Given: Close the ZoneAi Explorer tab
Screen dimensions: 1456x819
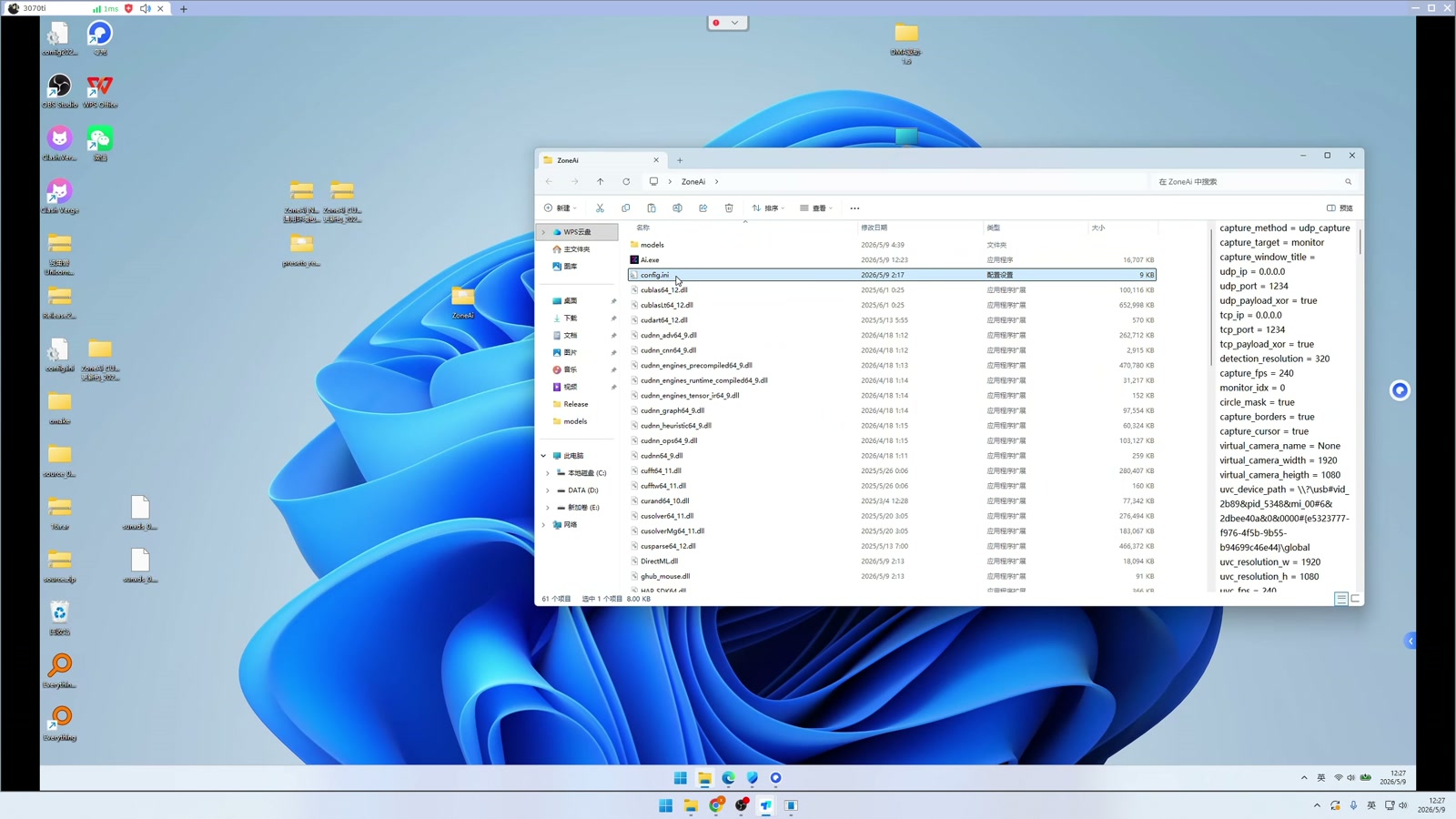Looking at the screenshot, I should point(656,160).
